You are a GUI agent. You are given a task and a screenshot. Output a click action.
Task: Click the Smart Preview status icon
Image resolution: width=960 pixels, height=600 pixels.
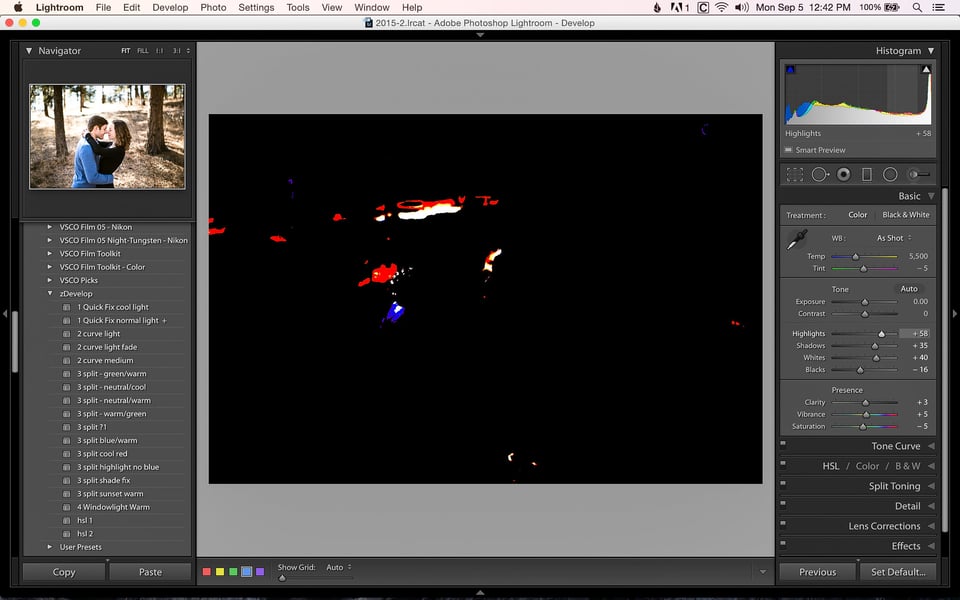[789, 150]
